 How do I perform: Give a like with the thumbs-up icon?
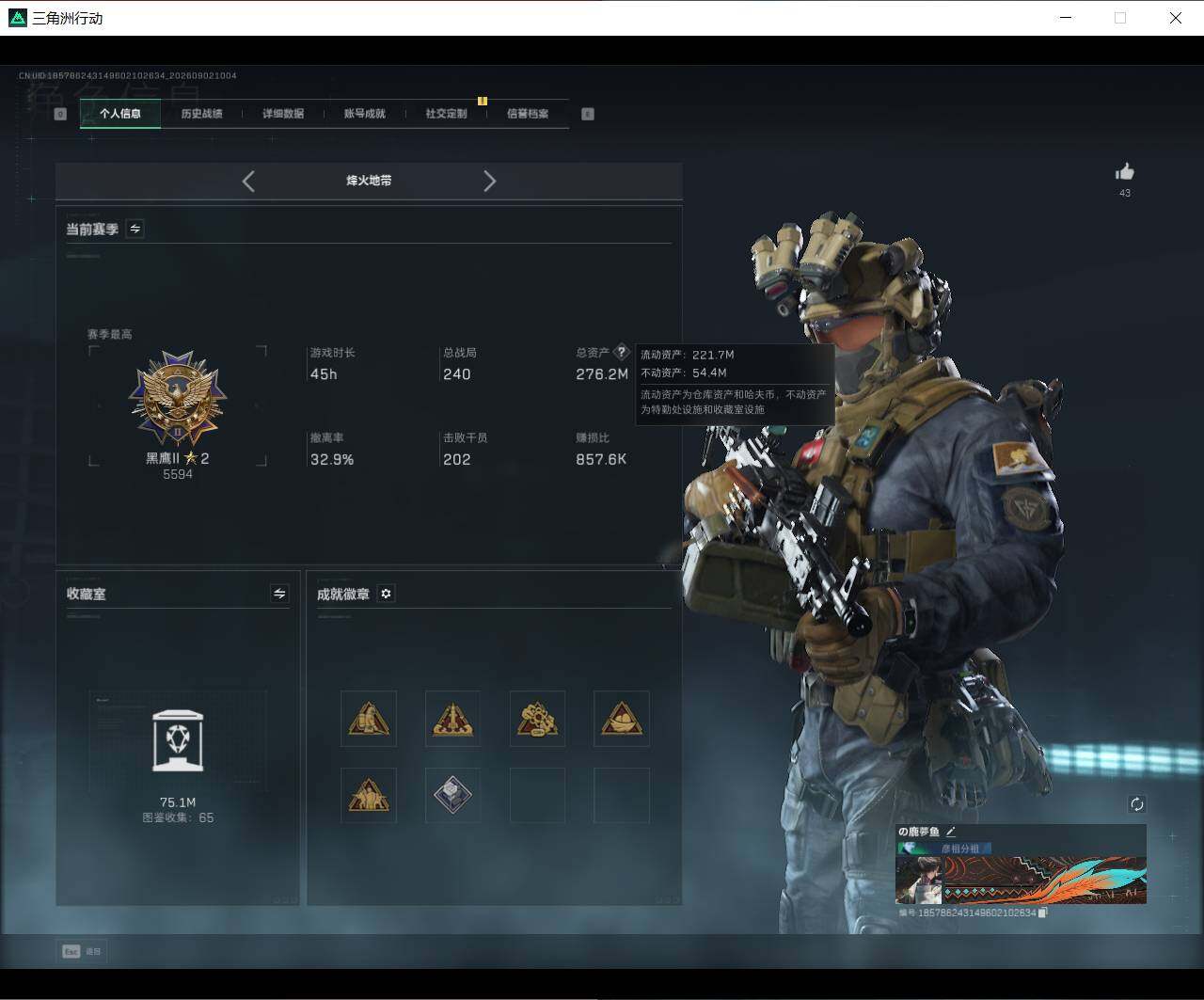pos(1125,171)
